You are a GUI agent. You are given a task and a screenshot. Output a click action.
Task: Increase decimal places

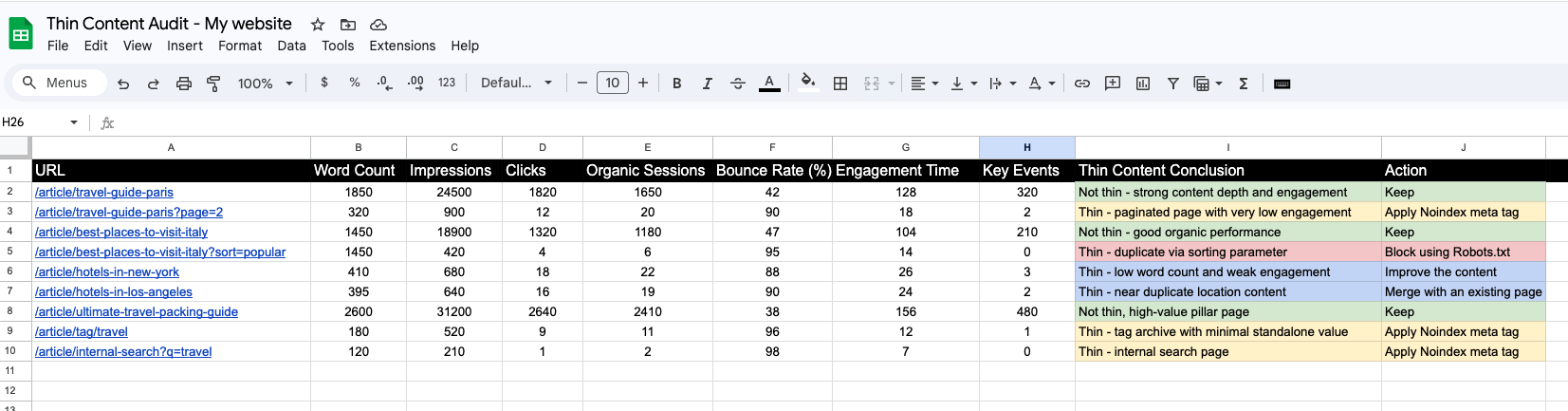tap(415, 84)
